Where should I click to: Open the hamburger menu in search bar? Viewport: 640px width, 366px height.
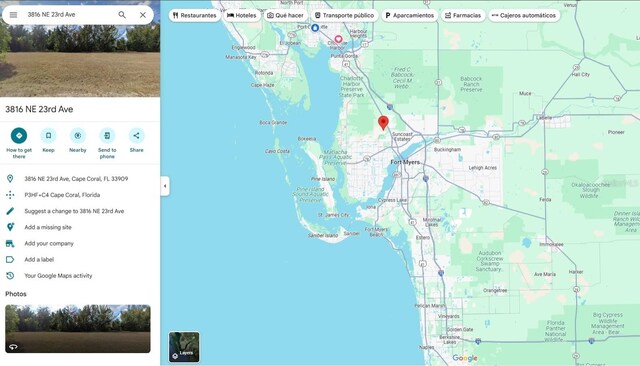tap(13, 15)
